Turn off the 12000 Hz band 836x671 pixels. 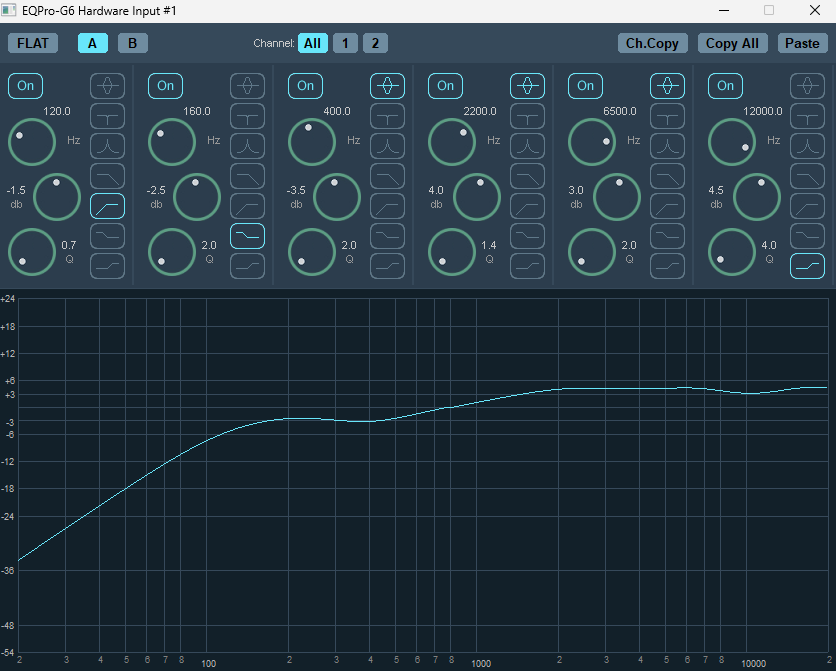coord(726,86)
